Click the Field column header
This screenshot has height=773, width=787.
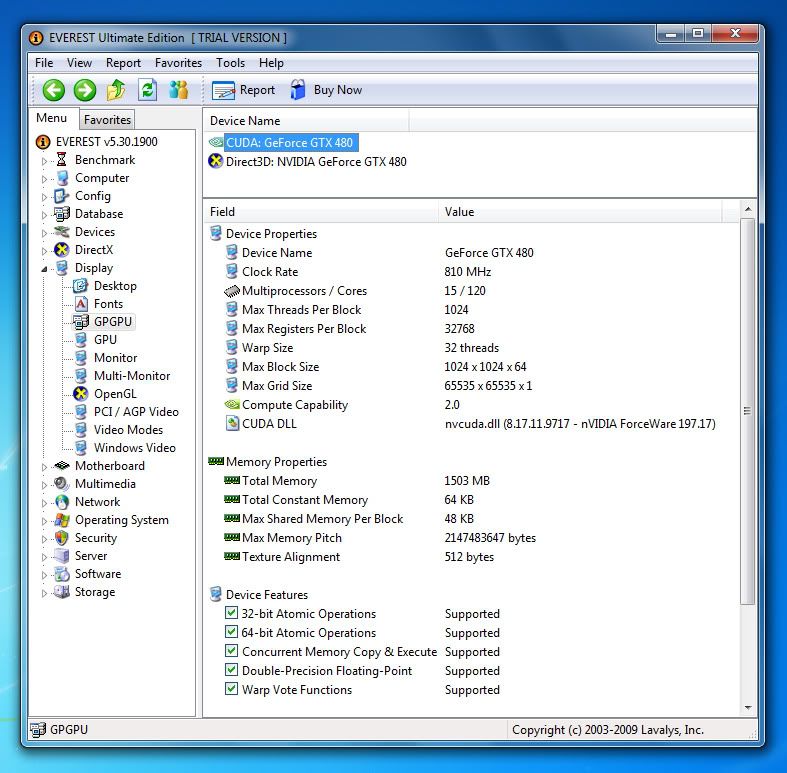point(321,212)
